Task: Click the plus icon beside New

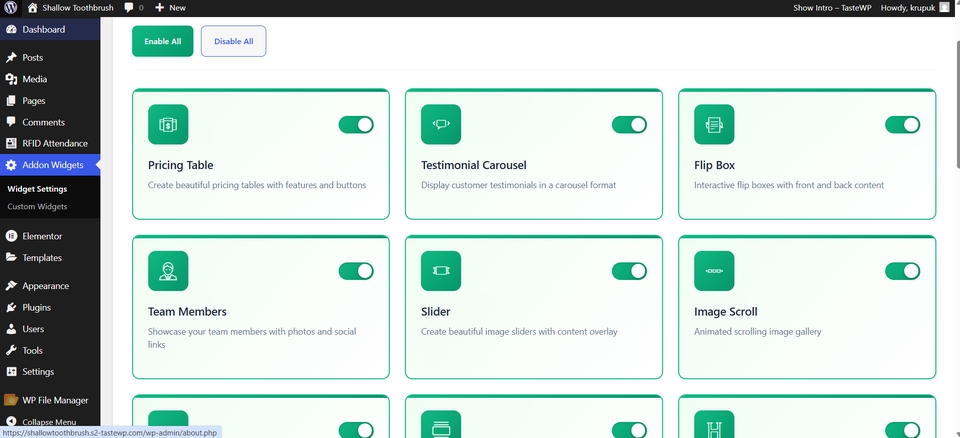Action: 159,8
